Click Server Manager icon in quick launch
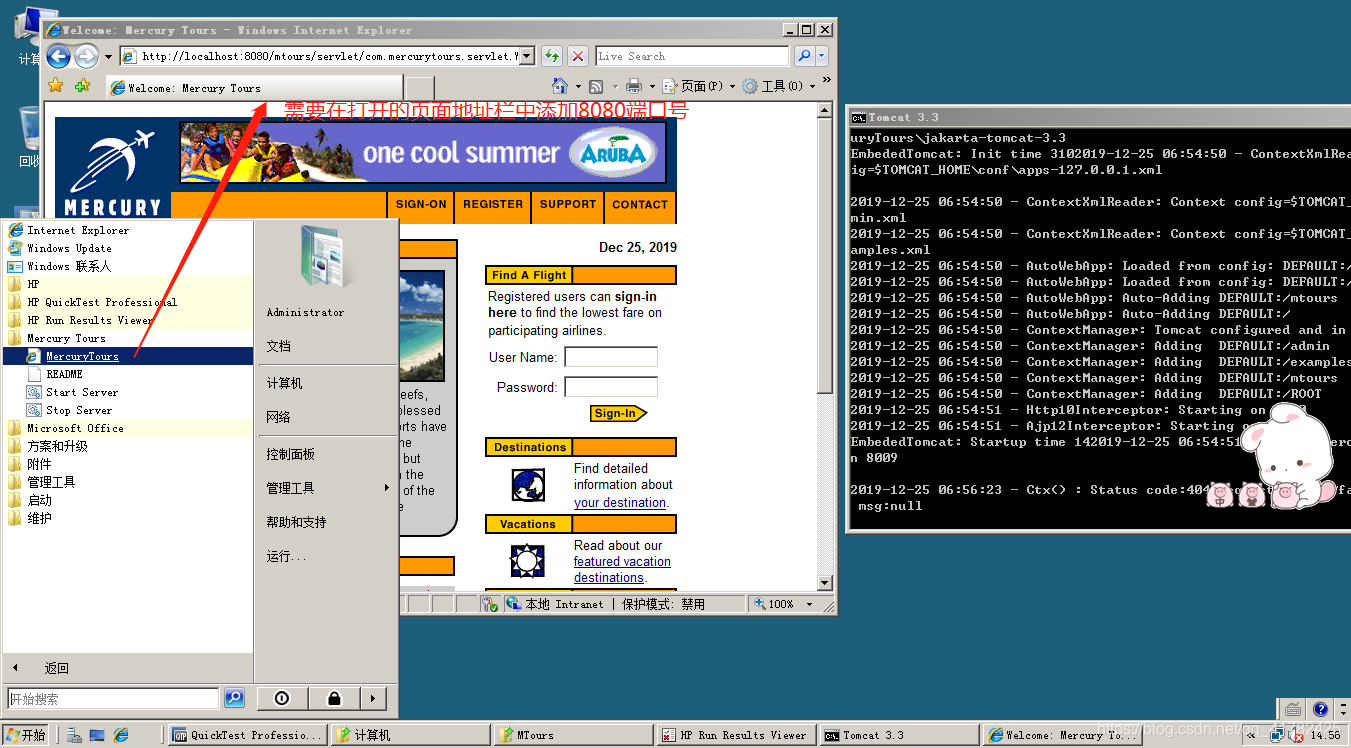Image resolution: width=1351 pixels, height=748 pixels. (x=73, y=735)
